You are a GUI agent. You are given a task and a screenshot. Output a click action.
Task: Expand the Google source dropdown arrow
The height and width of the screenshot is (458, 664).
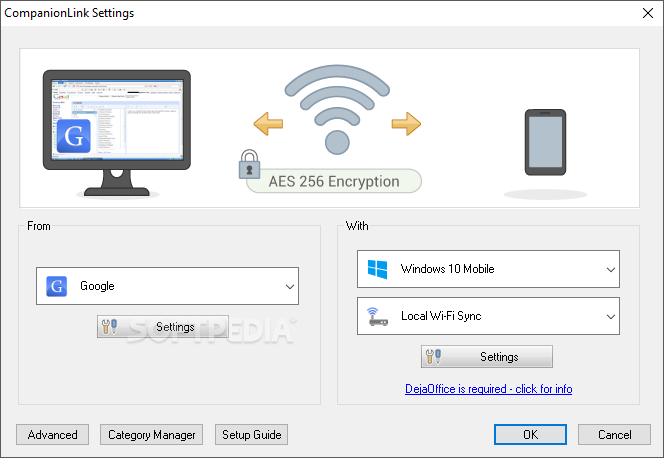tap(290, 287)
